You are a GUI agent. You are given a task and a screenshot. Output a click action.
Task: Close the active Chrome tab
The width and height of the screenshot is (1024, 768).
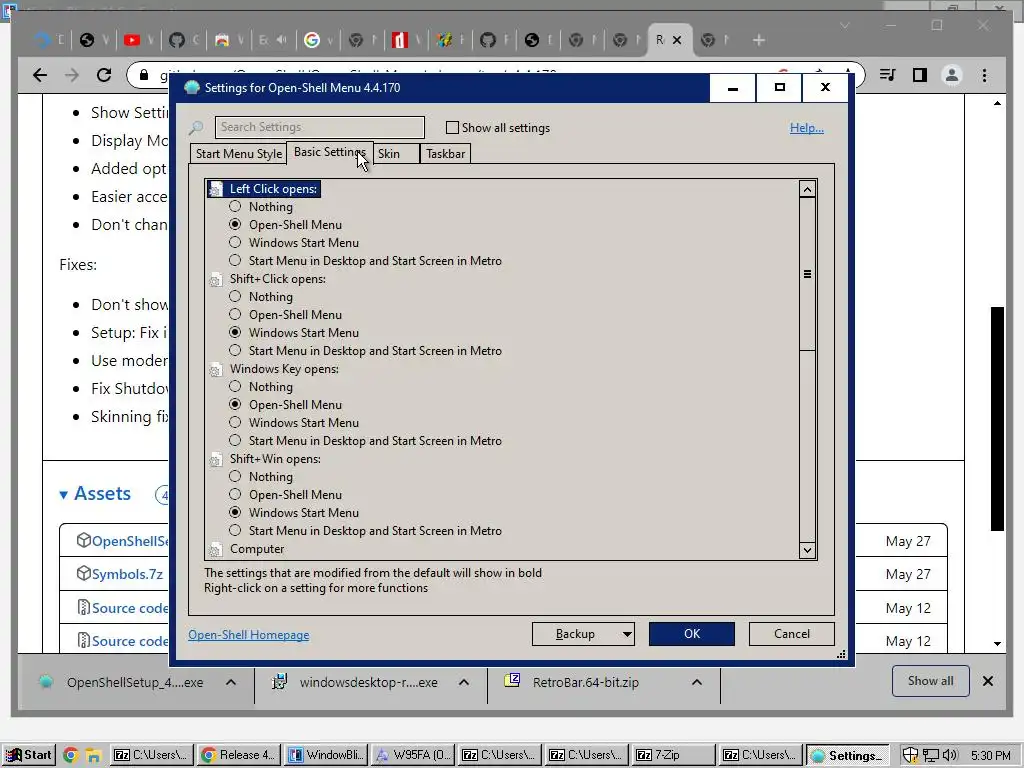[677, 40]
